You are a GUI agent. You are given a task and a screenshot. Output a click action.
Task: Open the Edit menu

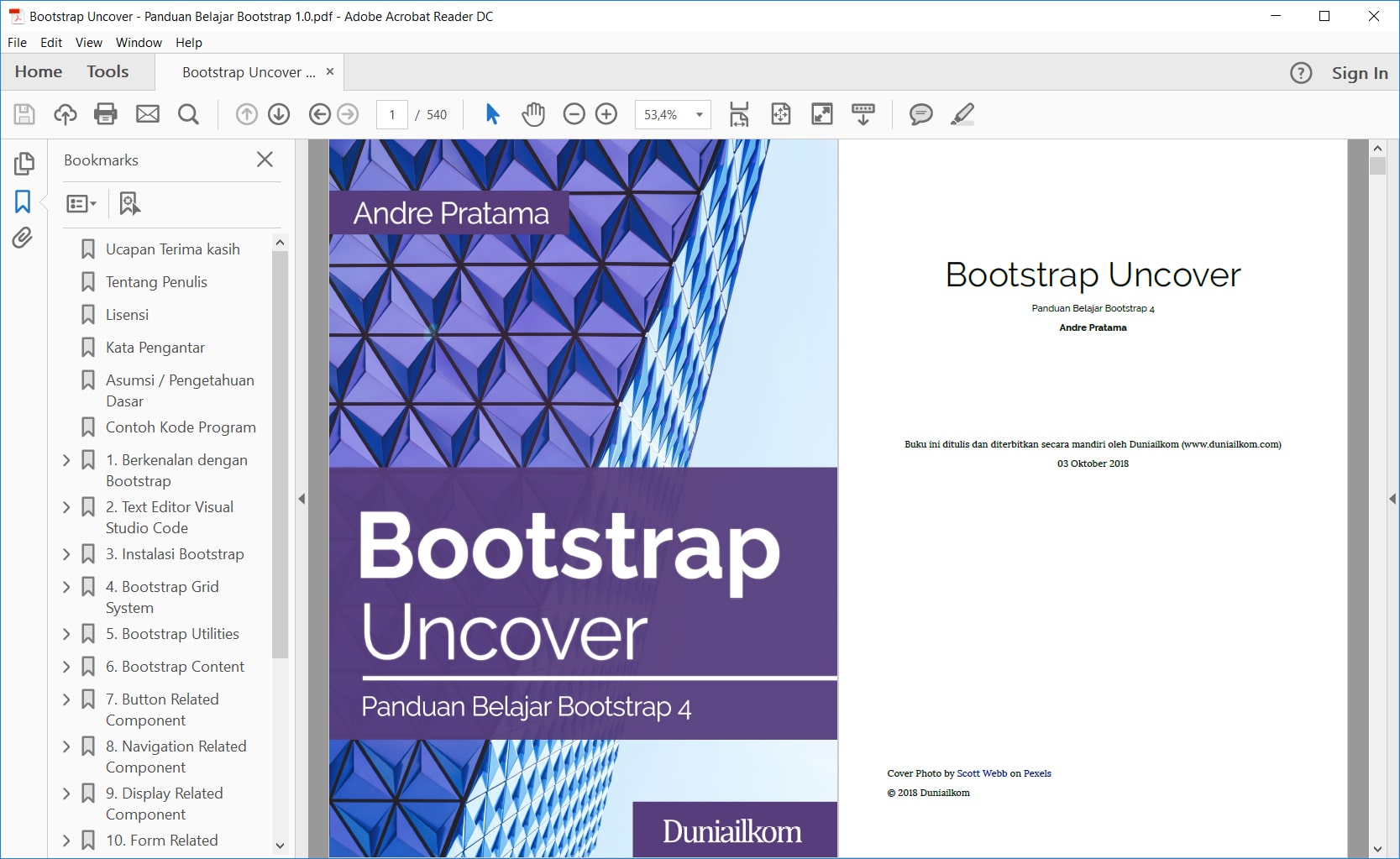coord(51,43)
